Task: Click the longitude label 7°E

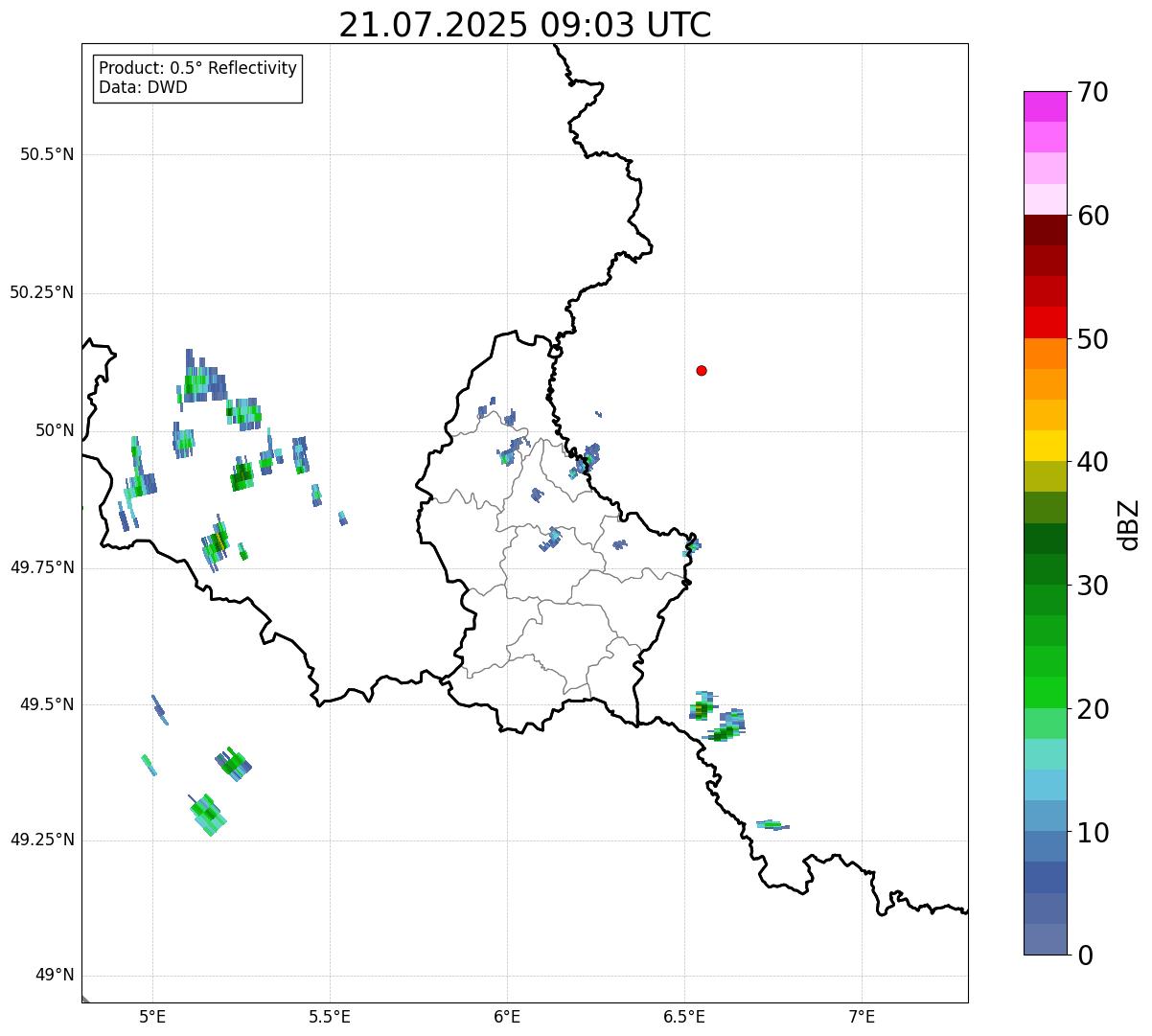Action: point(862,1016)
